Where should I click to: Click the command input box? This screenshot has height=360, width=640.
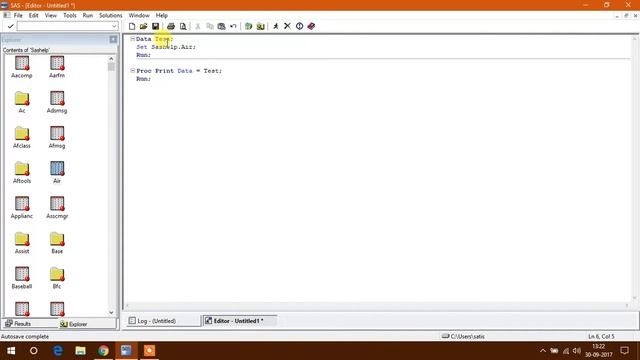[64, 26]
